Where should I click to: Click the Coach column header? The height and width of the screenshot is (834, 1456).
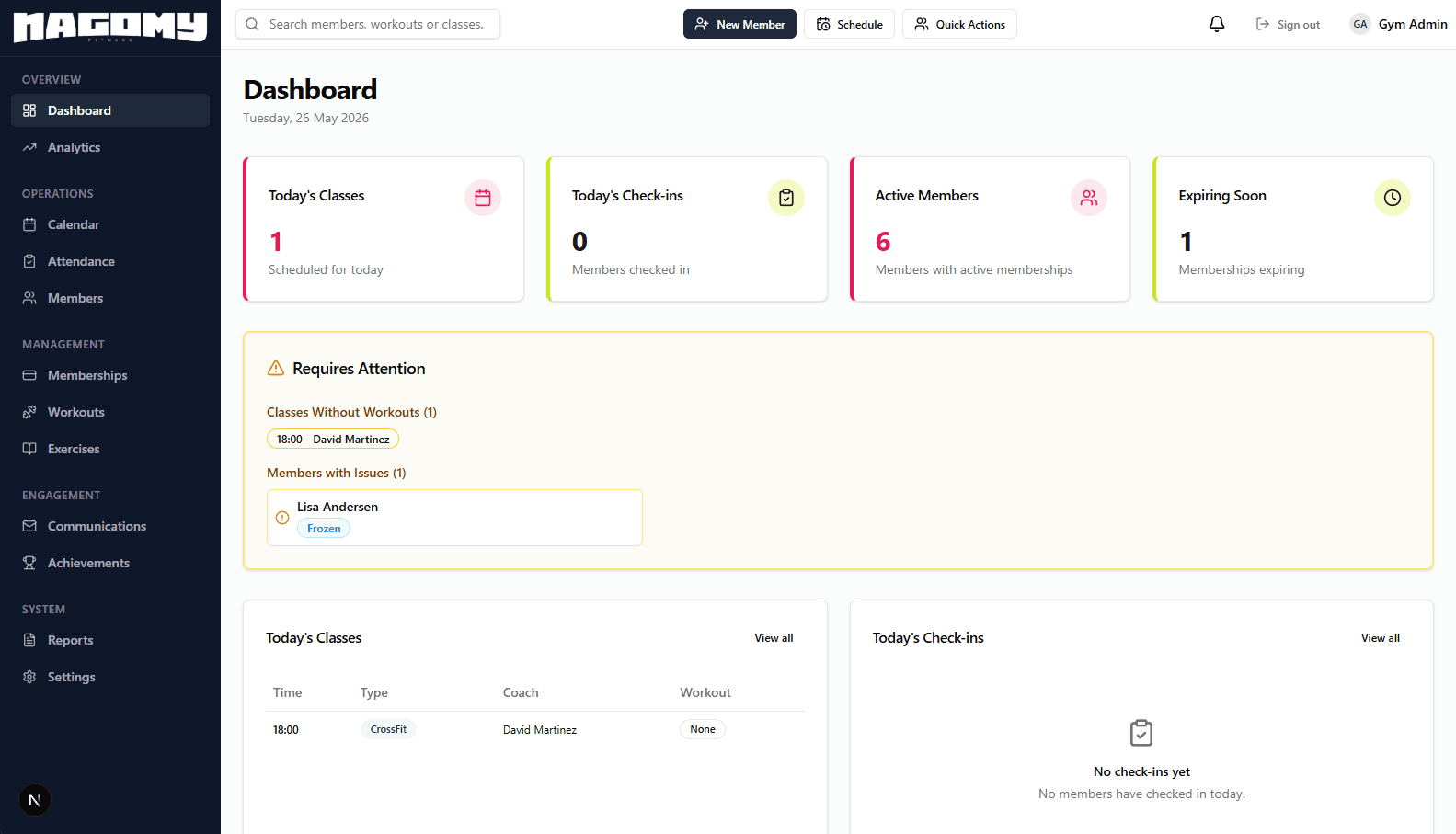(x=521, y=692)
